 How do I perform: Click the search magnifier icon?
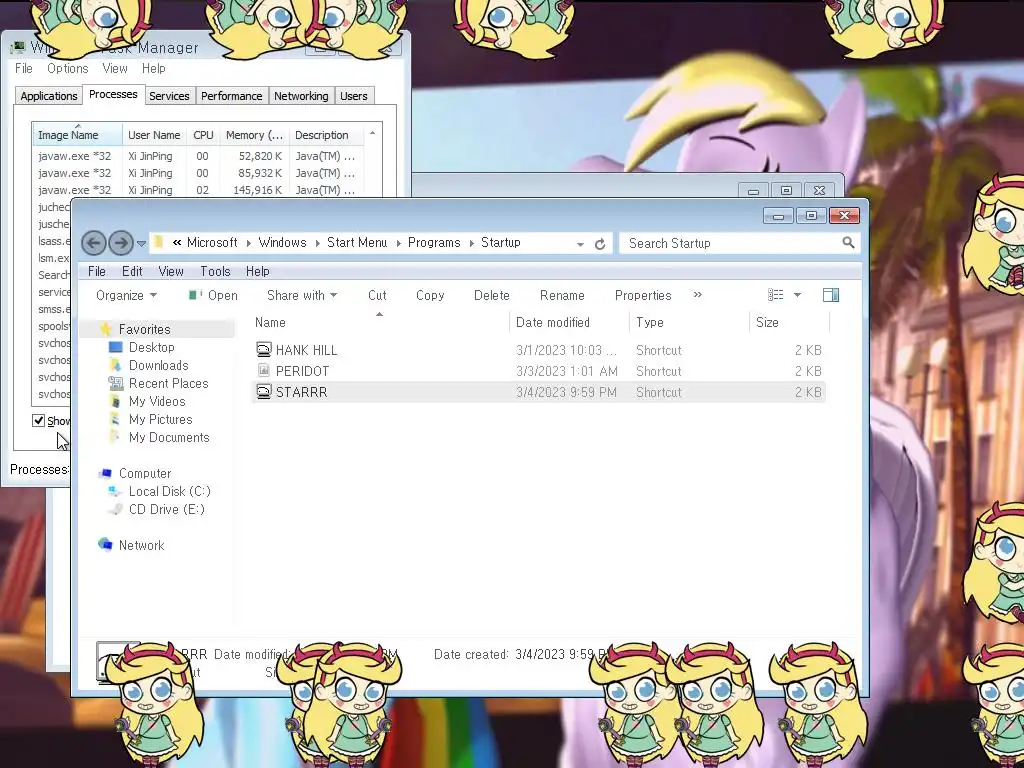(848, 243)
